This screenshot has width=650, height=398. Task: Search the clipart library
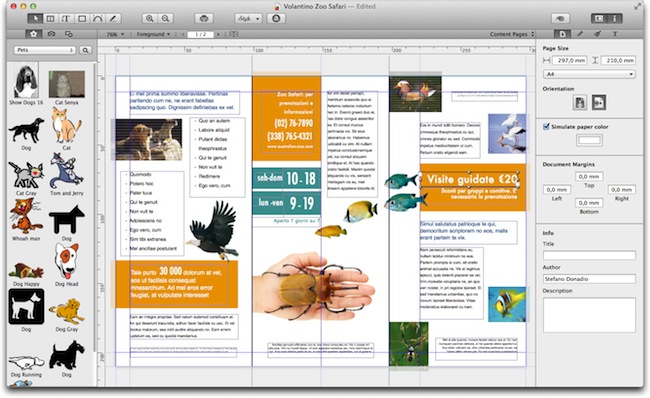pos(85,50)
